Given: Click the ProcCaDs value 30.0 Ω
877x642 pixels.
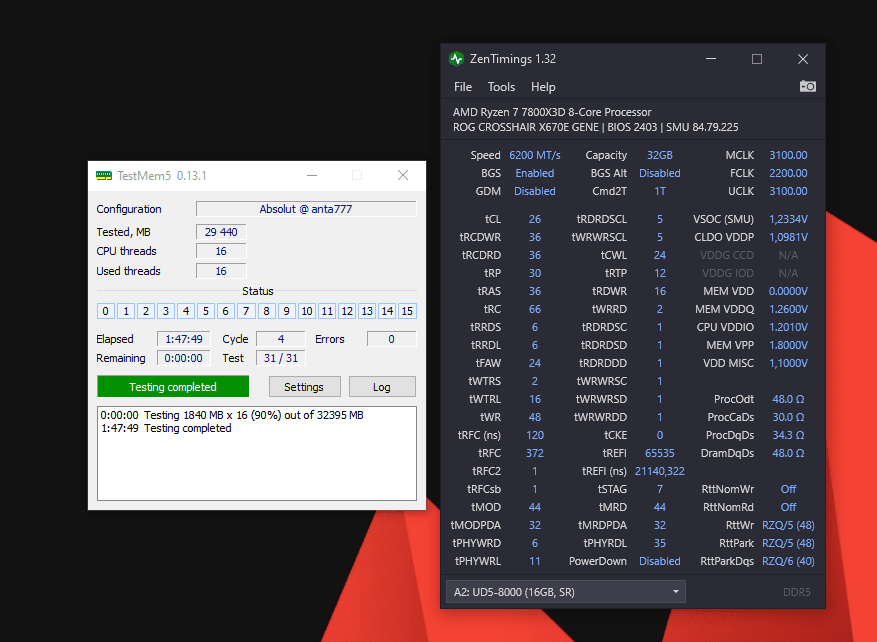Looking at the screenshot, I should [788, 417].
